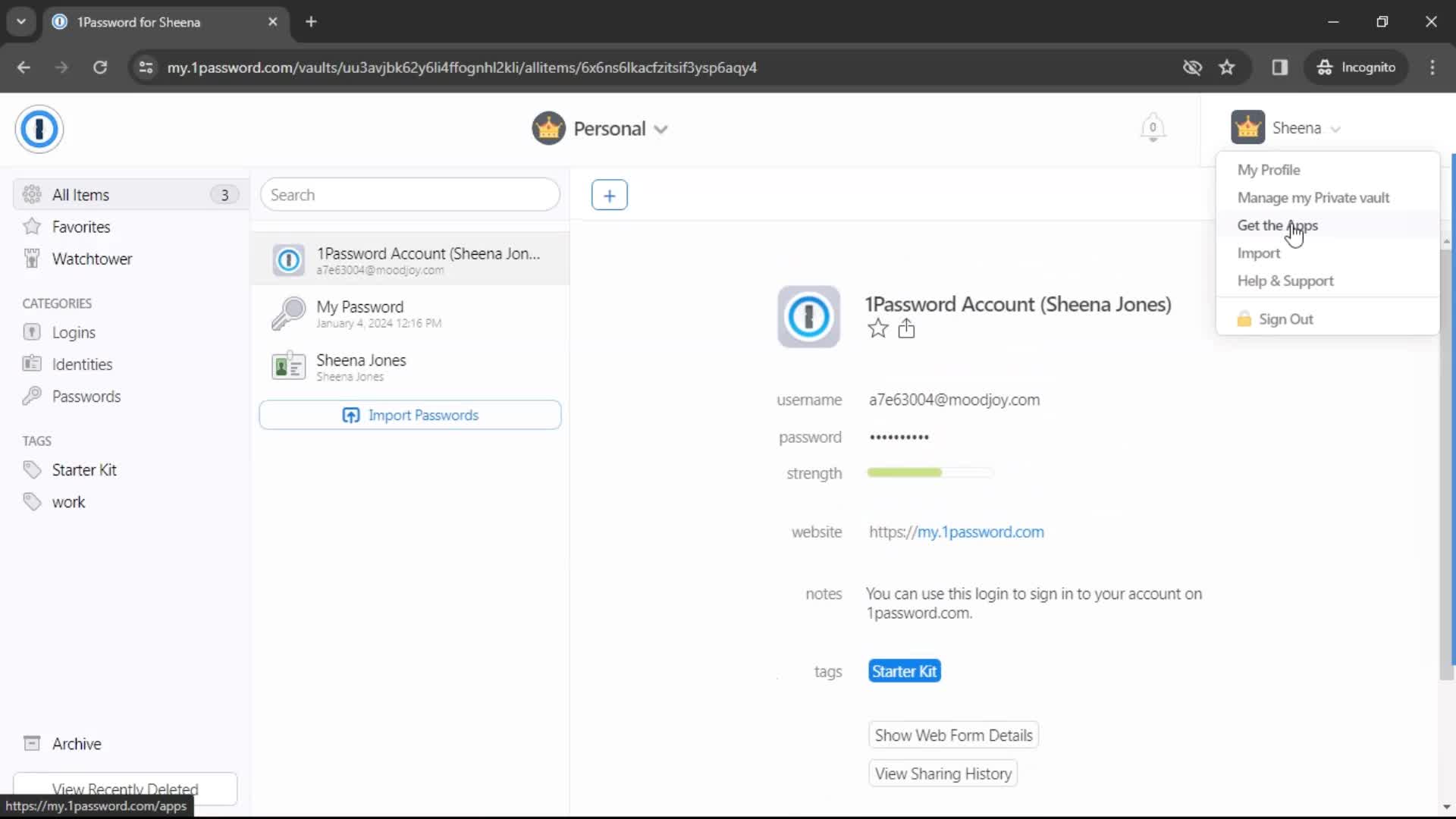Viewport: 1456px width, 819px height.
Task: Reload the browser page
Action: pos(100,67)
